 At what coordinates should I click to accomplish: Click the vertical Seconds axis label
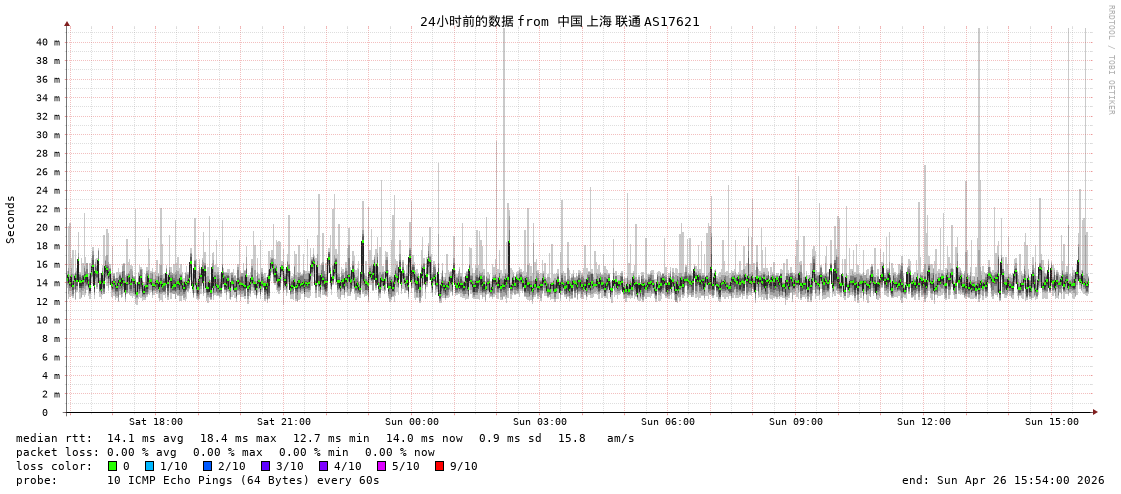pyautogui.click(x=11, y=219)
